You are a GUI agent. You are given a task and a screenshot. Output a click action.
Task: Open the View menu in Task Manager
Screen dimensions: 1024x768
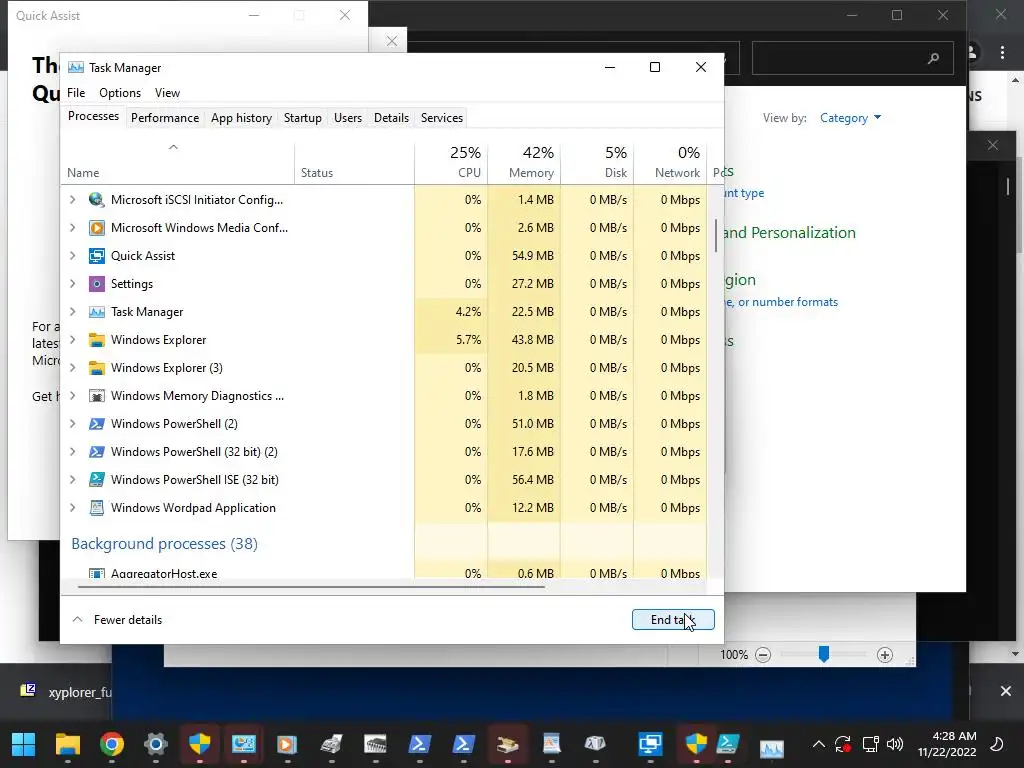coord(167,93)
